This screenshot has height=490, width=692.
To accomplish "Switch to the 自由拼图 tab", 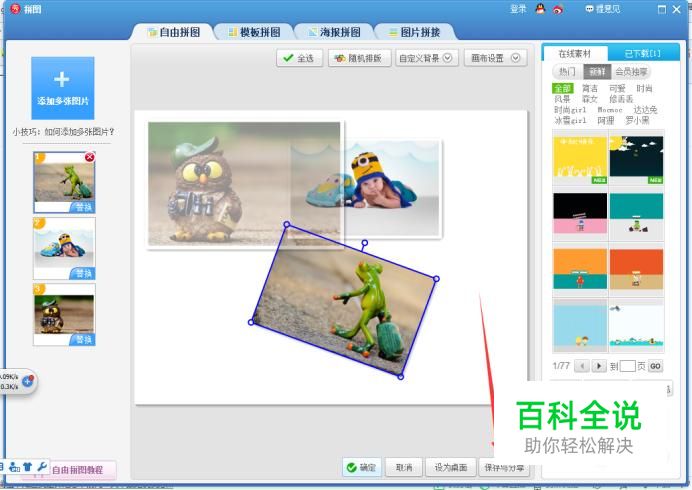I will 174,32.
